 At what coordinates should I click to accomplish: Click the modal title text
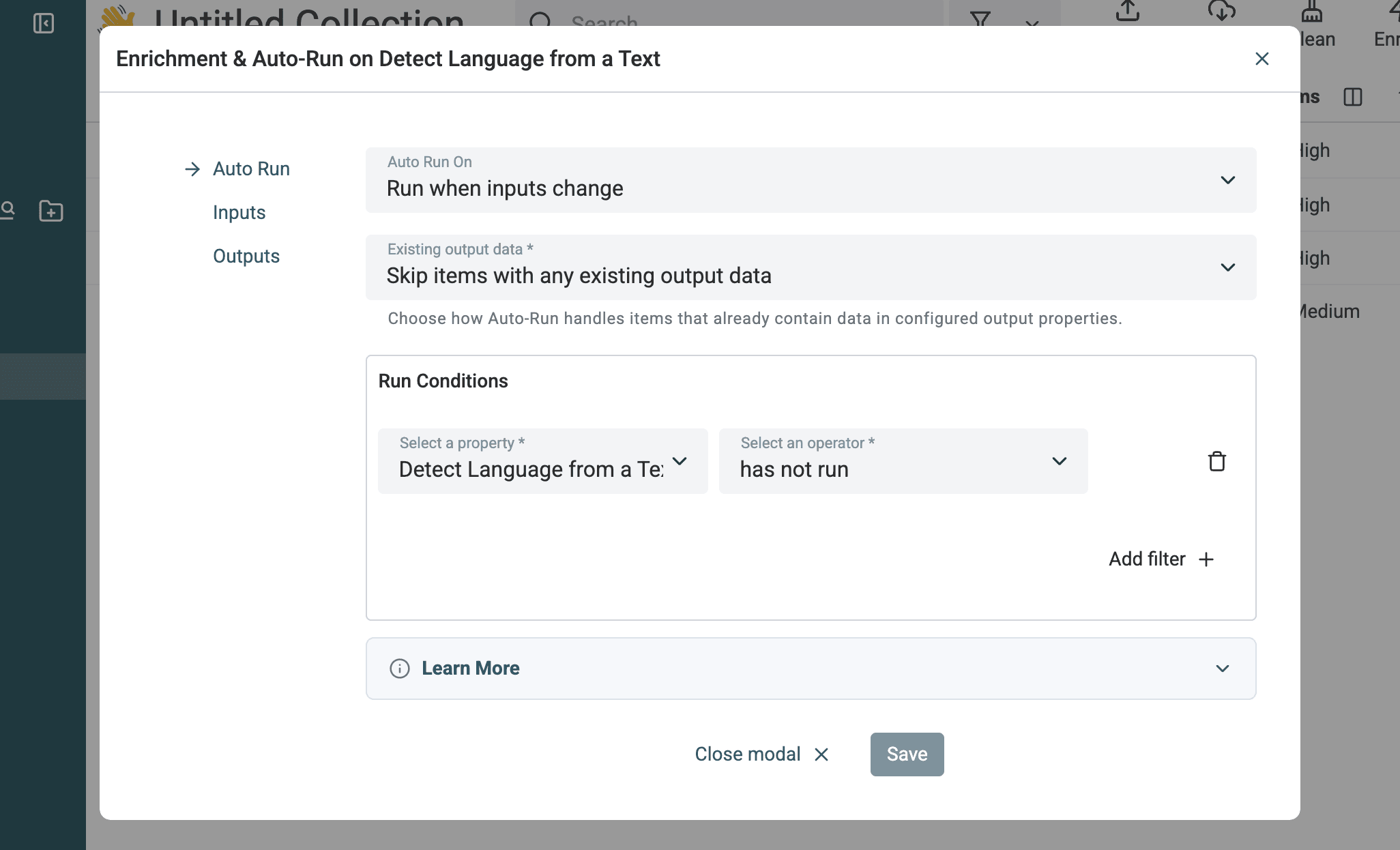tap(388, 59)
